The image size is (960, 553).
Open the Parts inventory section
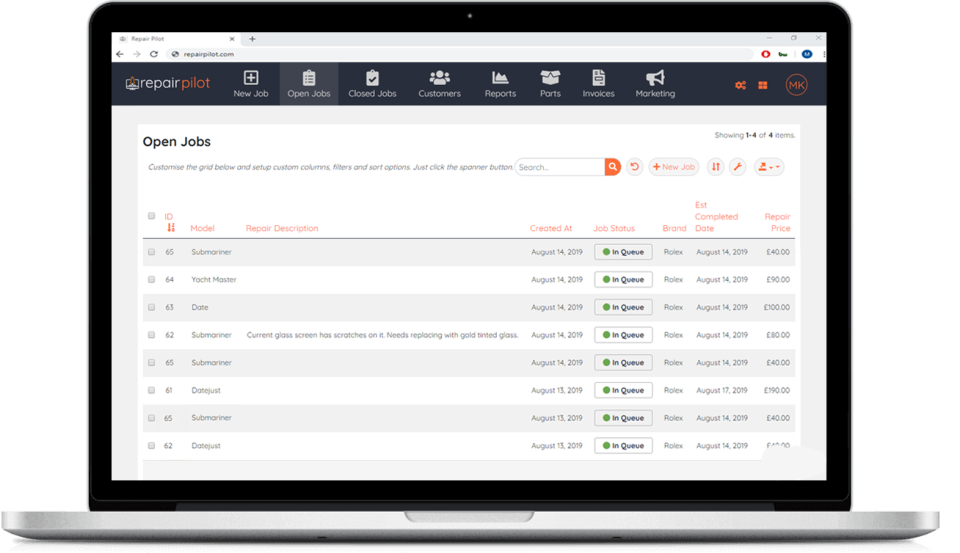click(550, 84)
